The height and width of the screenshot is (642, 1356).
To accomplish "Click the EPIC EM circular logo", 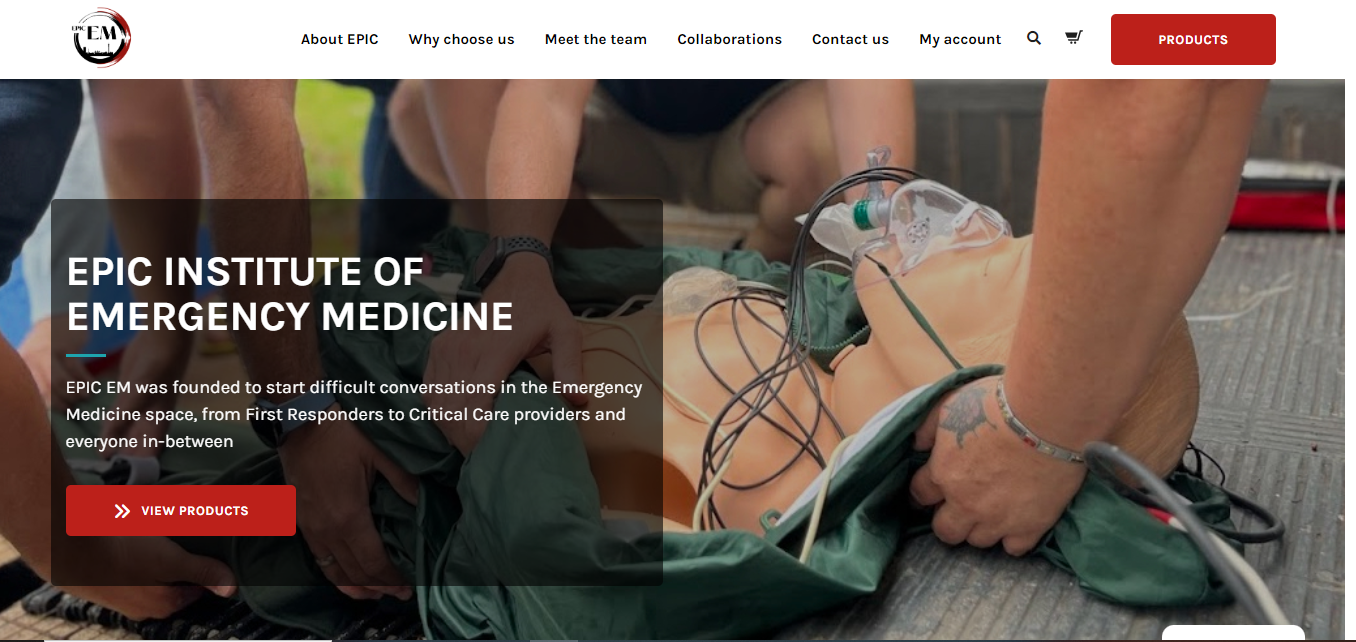I will pyautogui.click(x=102, y=38).
